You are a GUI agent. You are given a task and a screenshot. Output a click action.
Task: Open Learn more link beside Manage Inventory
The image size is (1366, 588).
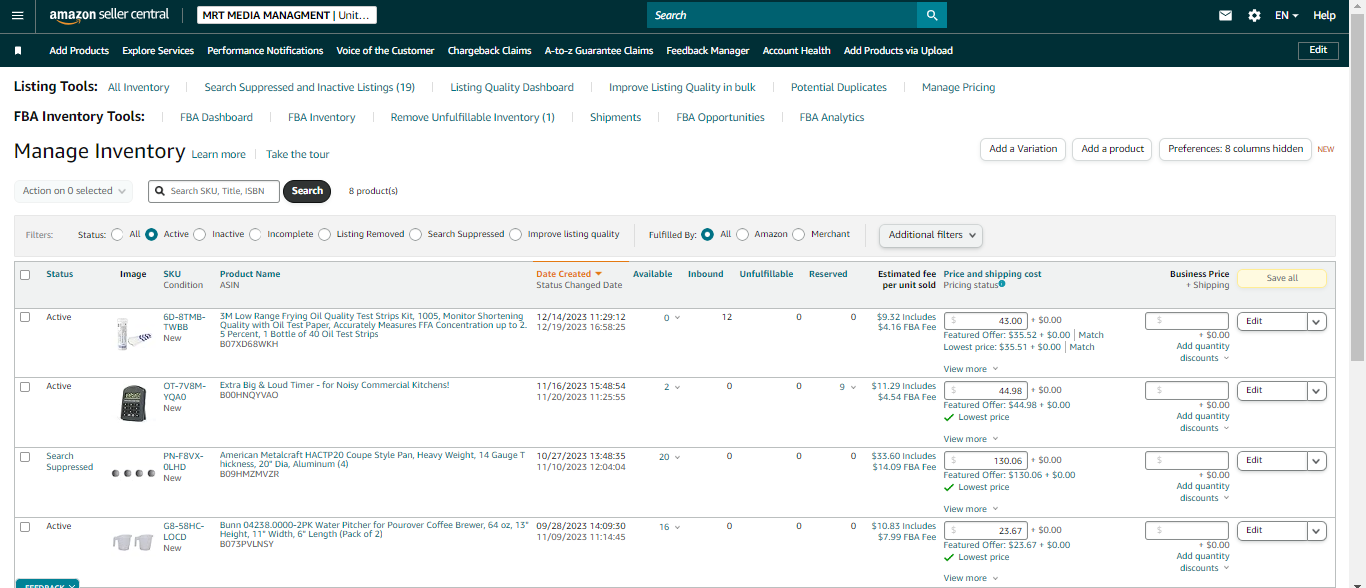(x=218, y=155)
